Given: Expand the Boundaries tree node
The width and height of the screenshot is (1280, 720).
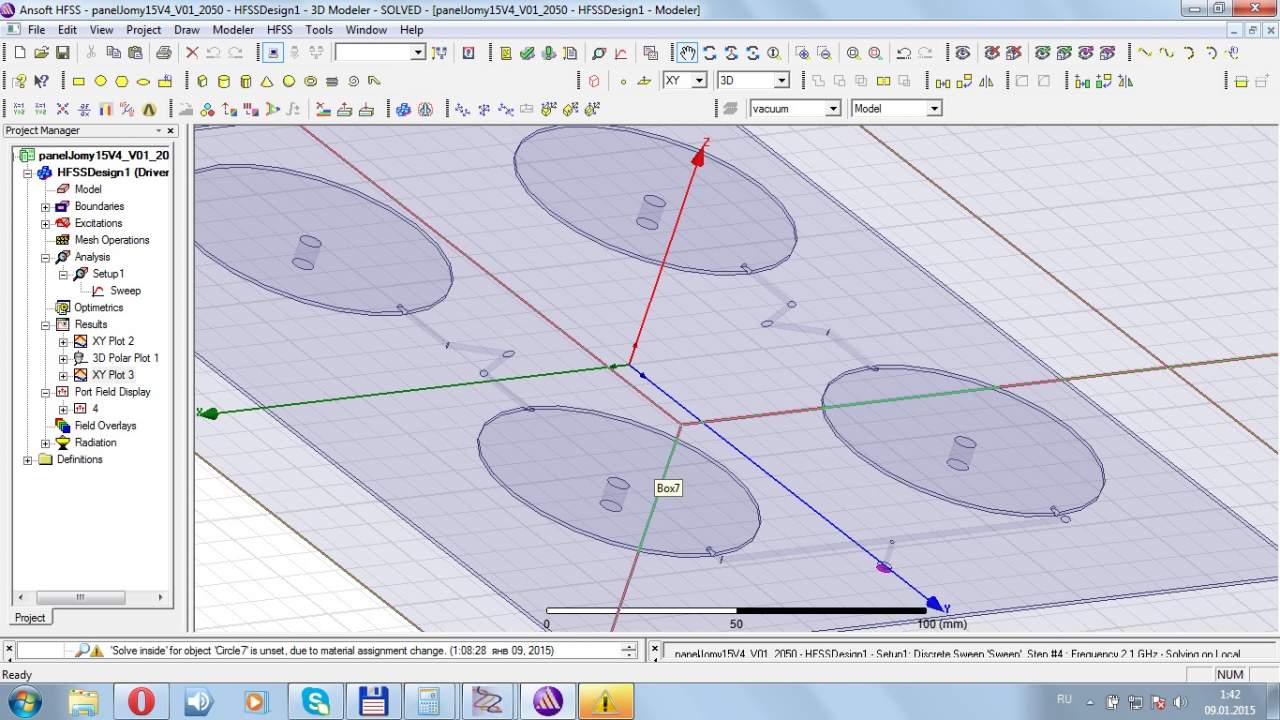Looking at the screenshot, I should click(45, 207).
